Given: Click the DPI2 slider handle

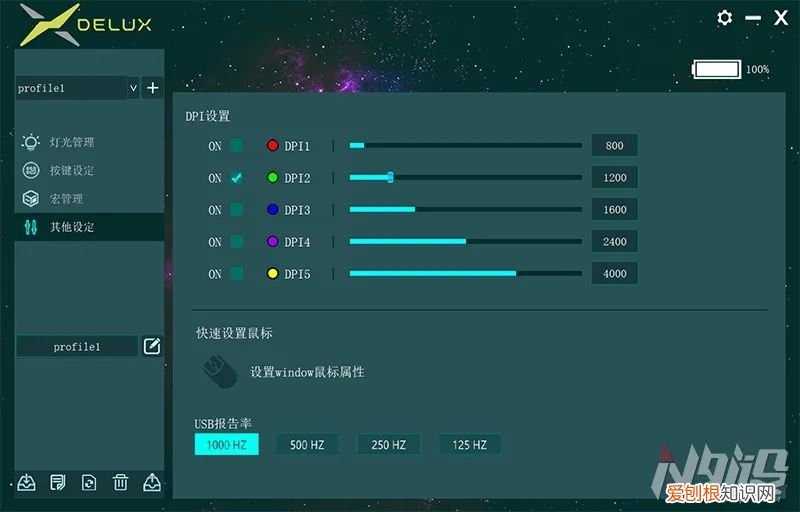Looking at the screenshot, I should point(390,177).
